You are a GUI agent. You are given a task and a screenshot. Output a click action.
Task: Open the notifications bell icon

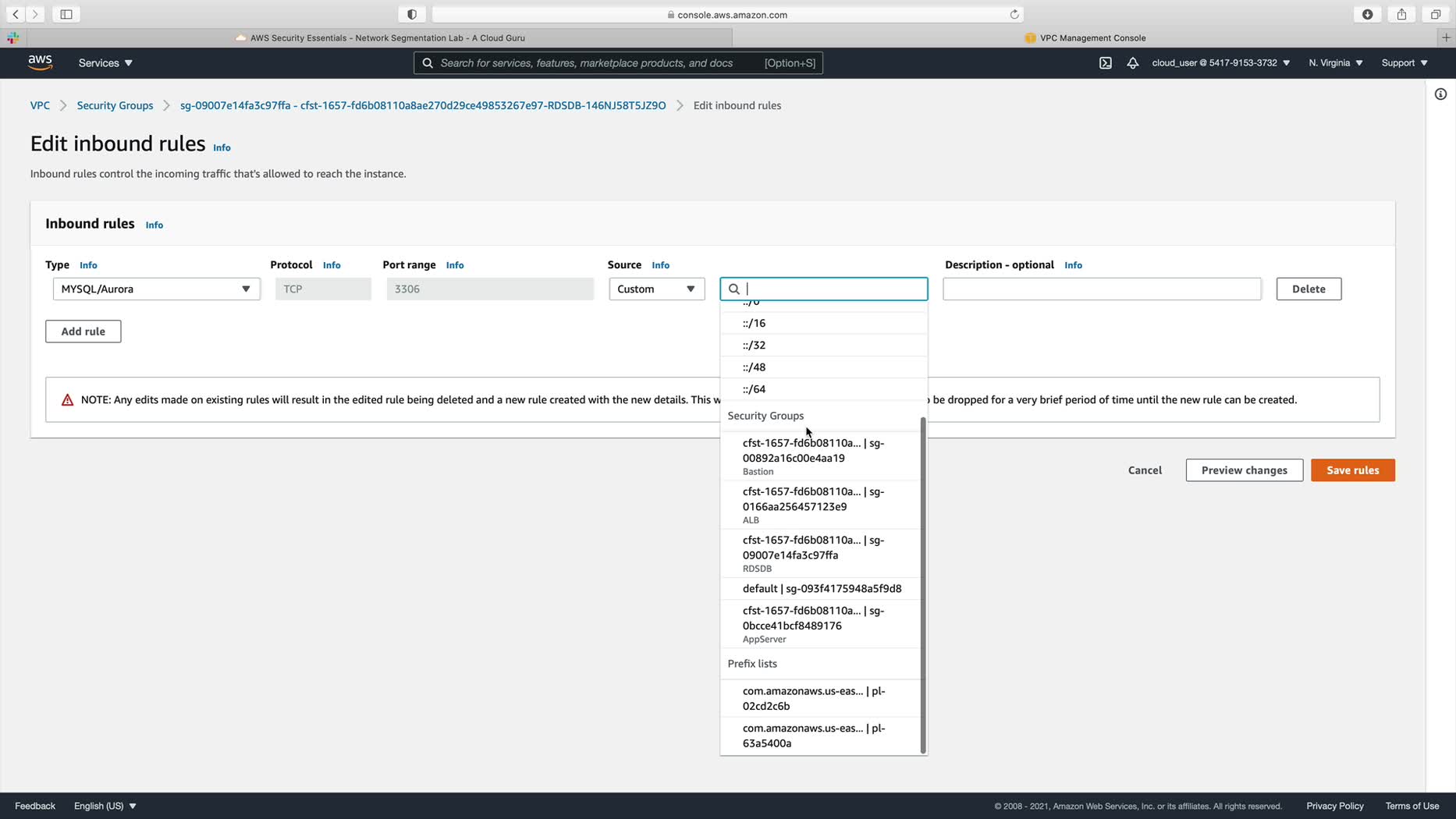tap(1132, 63)
